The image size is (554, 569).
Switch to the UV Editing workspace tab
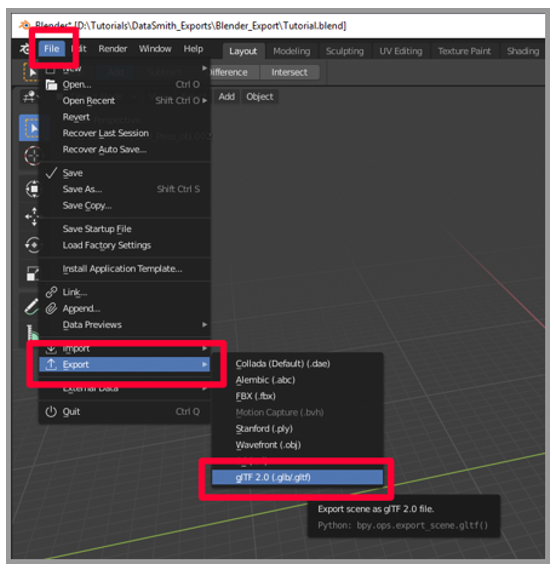click(401, 51)
